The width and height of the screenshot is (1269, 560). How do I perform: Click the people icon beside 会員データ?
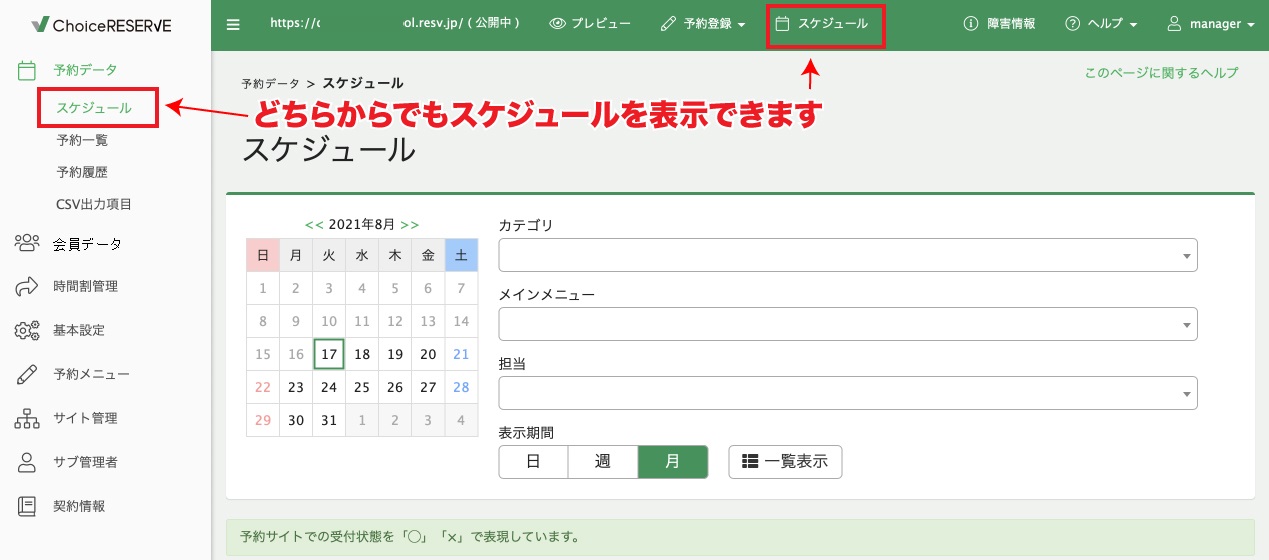click(x=27, y=243)
